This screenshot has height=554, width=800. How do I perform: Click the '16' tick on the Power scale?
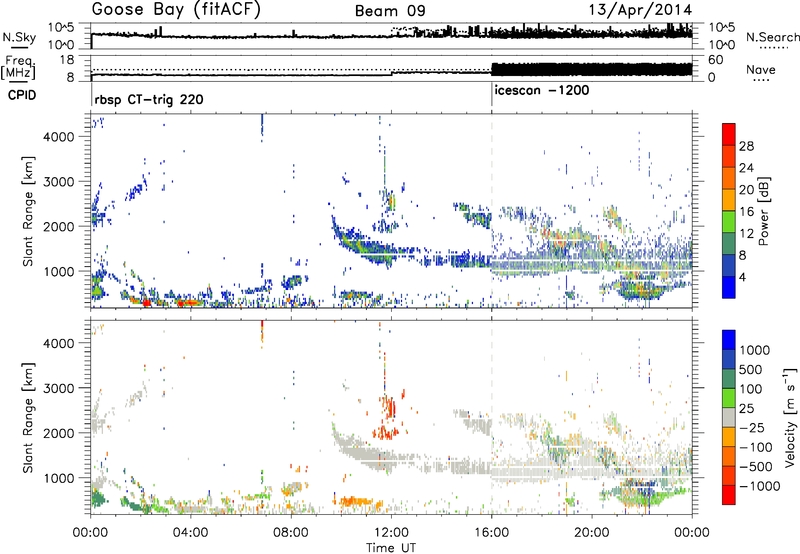[746, 212]
